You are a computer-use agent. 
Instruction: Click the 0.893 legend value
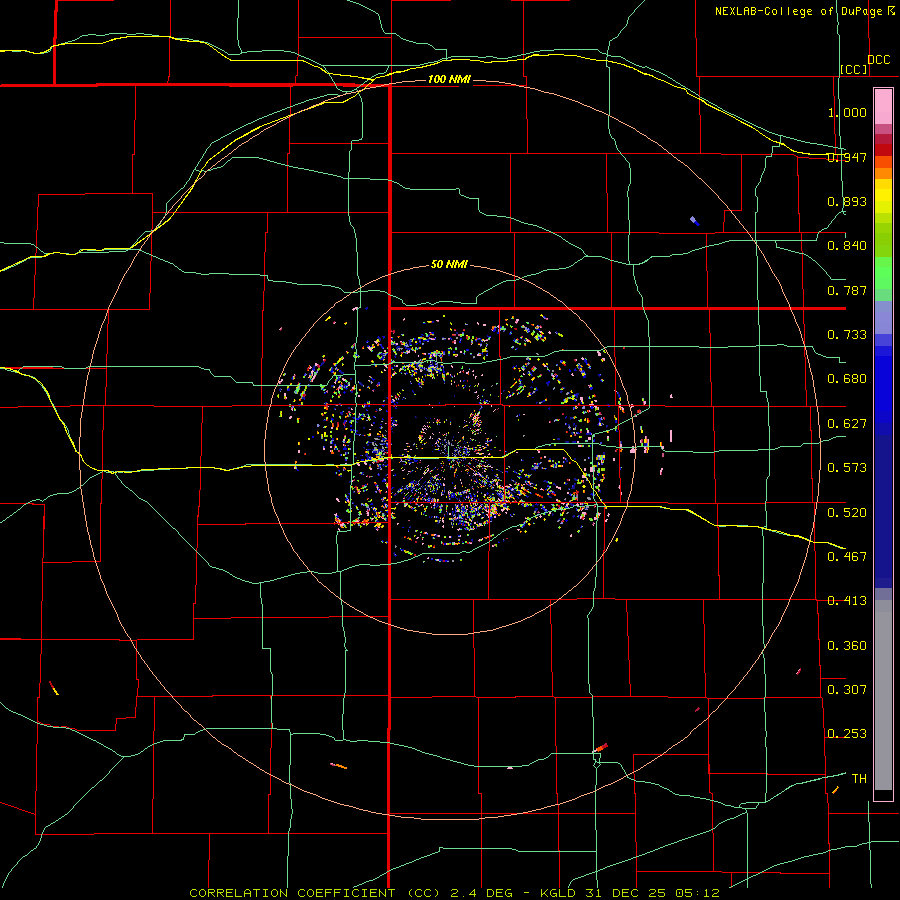pyautogui.click(x=847, y=201)
